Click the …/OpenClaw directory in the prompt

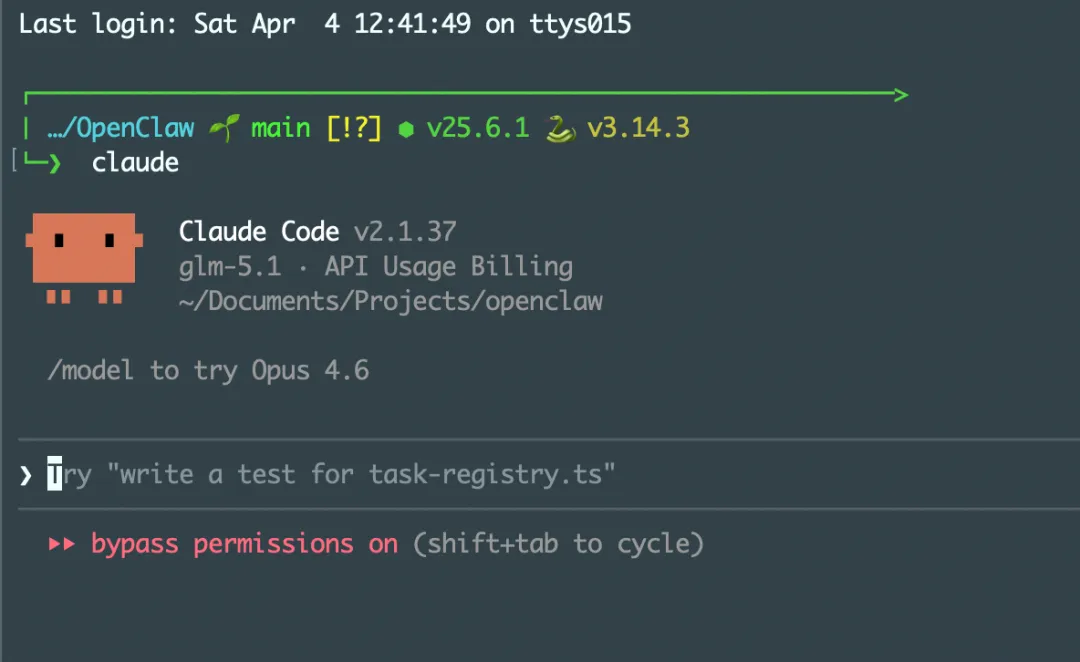click(121, 128)
